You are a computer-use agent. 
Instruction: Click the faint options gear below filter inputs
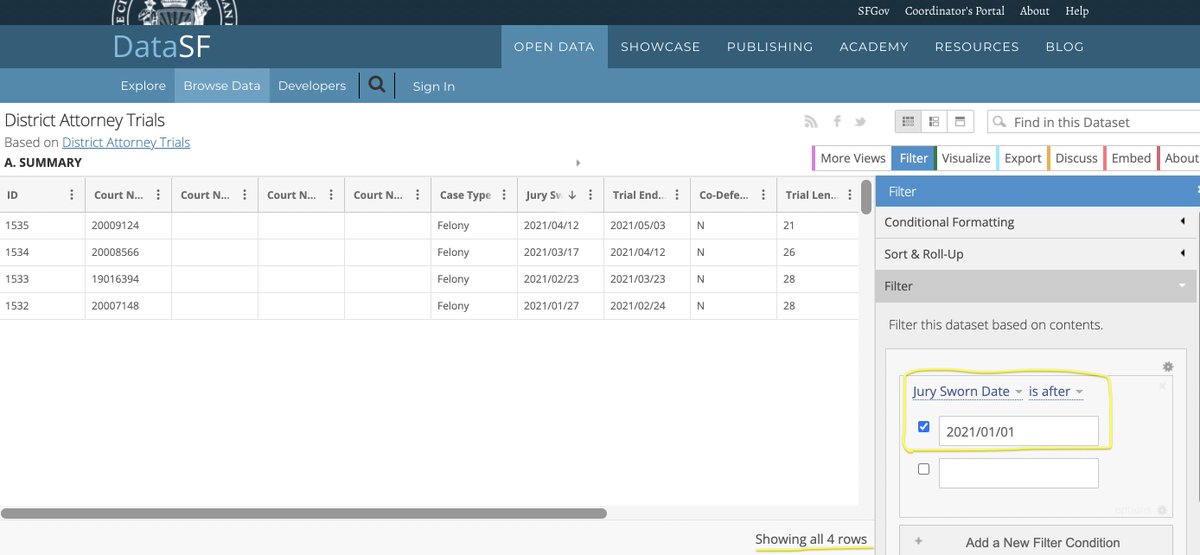coord(1163,509)
